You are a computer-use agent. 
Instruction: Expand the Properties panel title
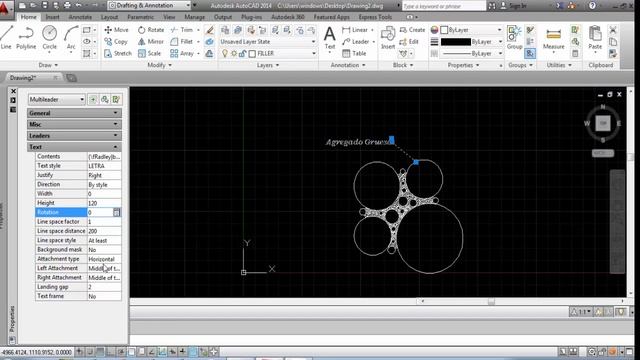pyautogui.click(x=463, y=65)
